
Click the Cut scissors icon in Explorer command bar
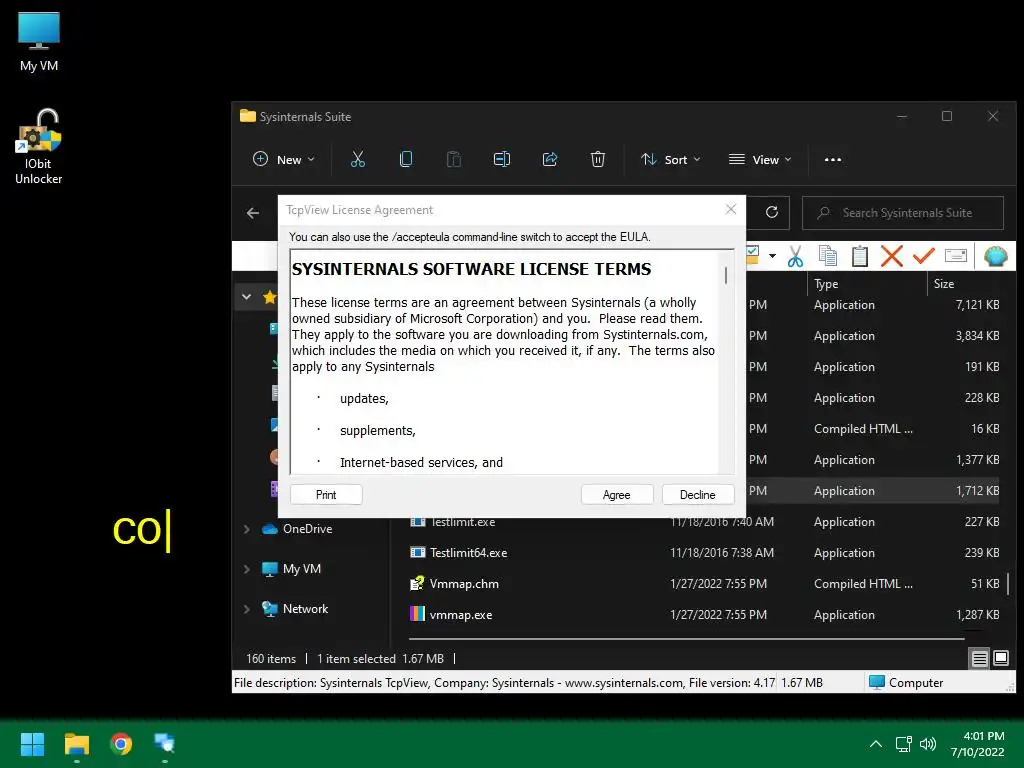(358, 159)
